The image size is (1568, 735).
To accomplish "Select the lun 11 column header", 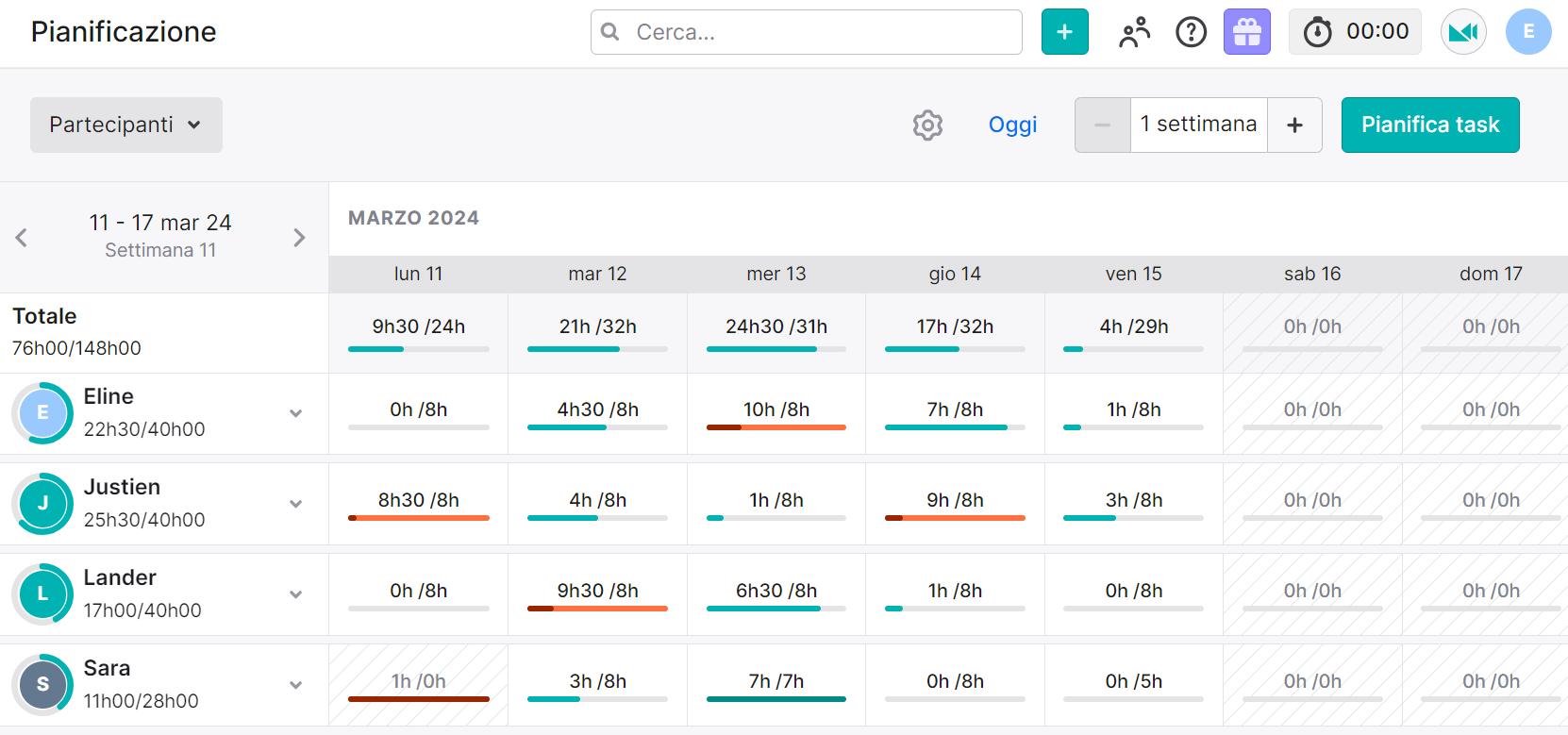I will tap(418, 274).
